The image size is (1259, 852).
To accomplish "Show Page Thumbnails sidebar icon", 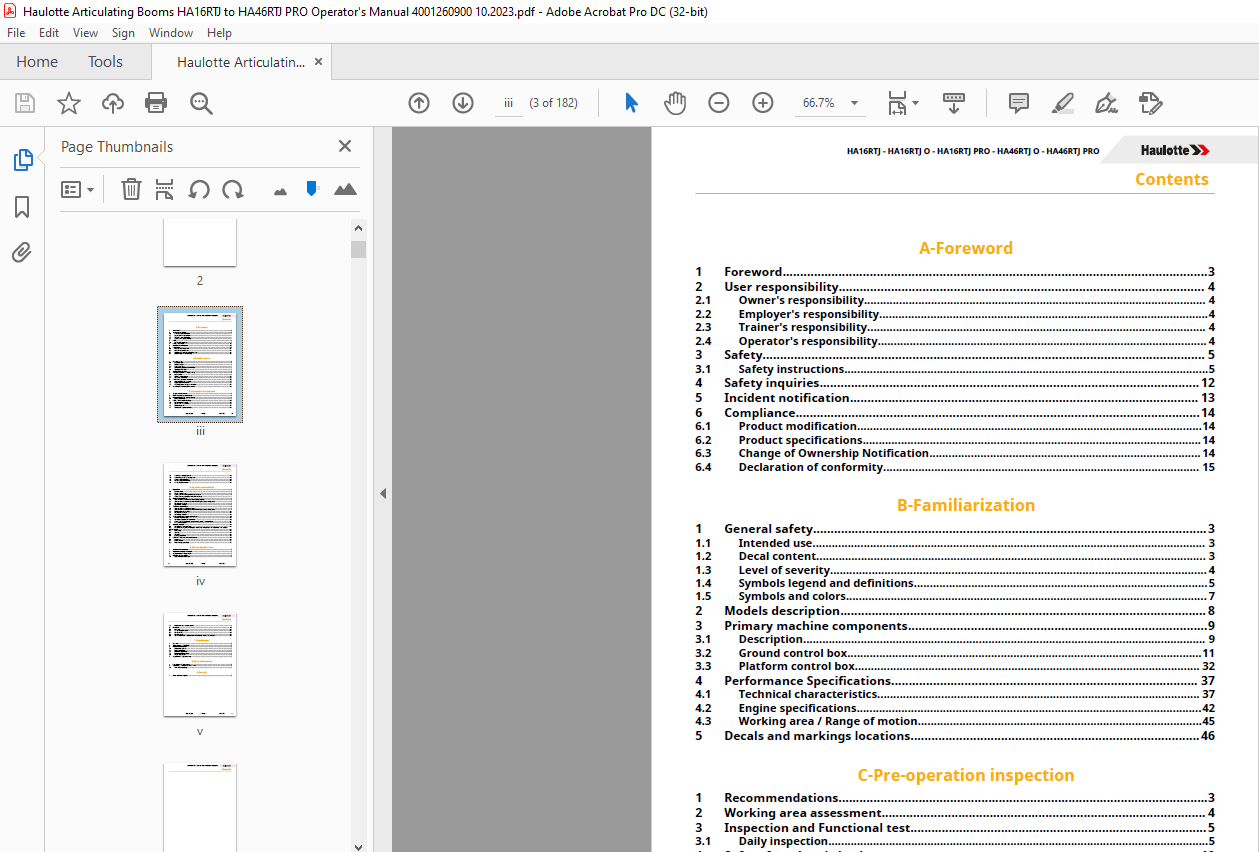I will (x=22, y=160).
